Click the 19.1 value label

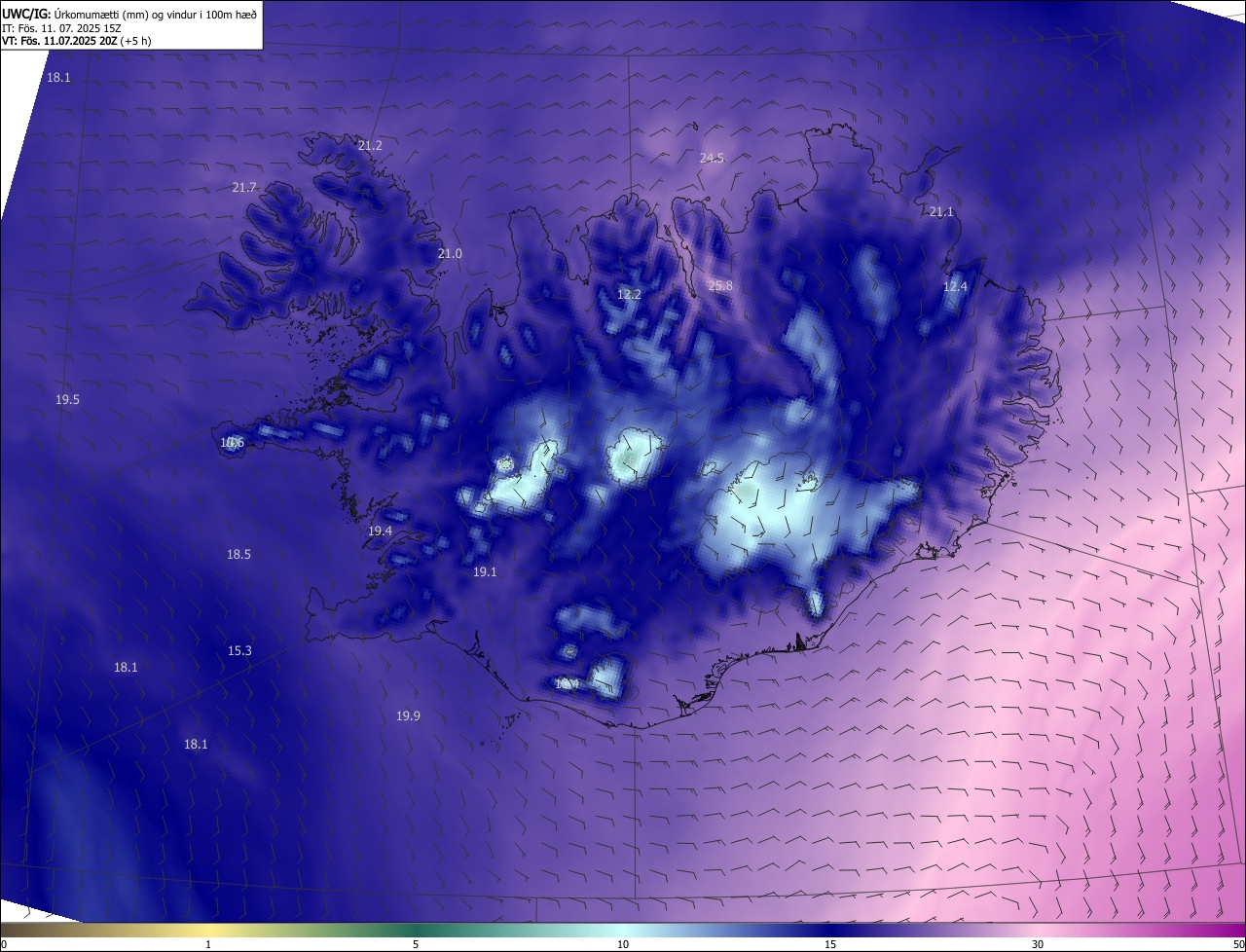[x=485, y=571]
